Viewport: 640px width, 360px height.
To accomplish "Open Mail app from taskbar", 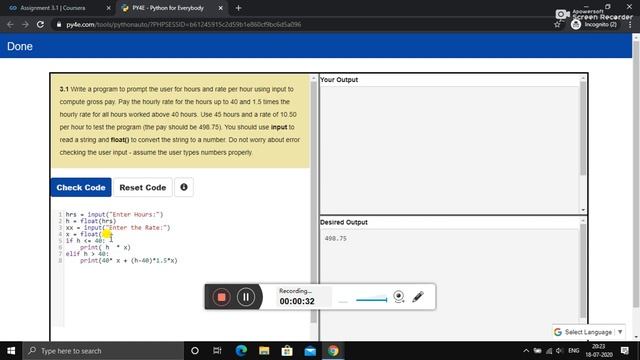I will [x=310, y=351].
